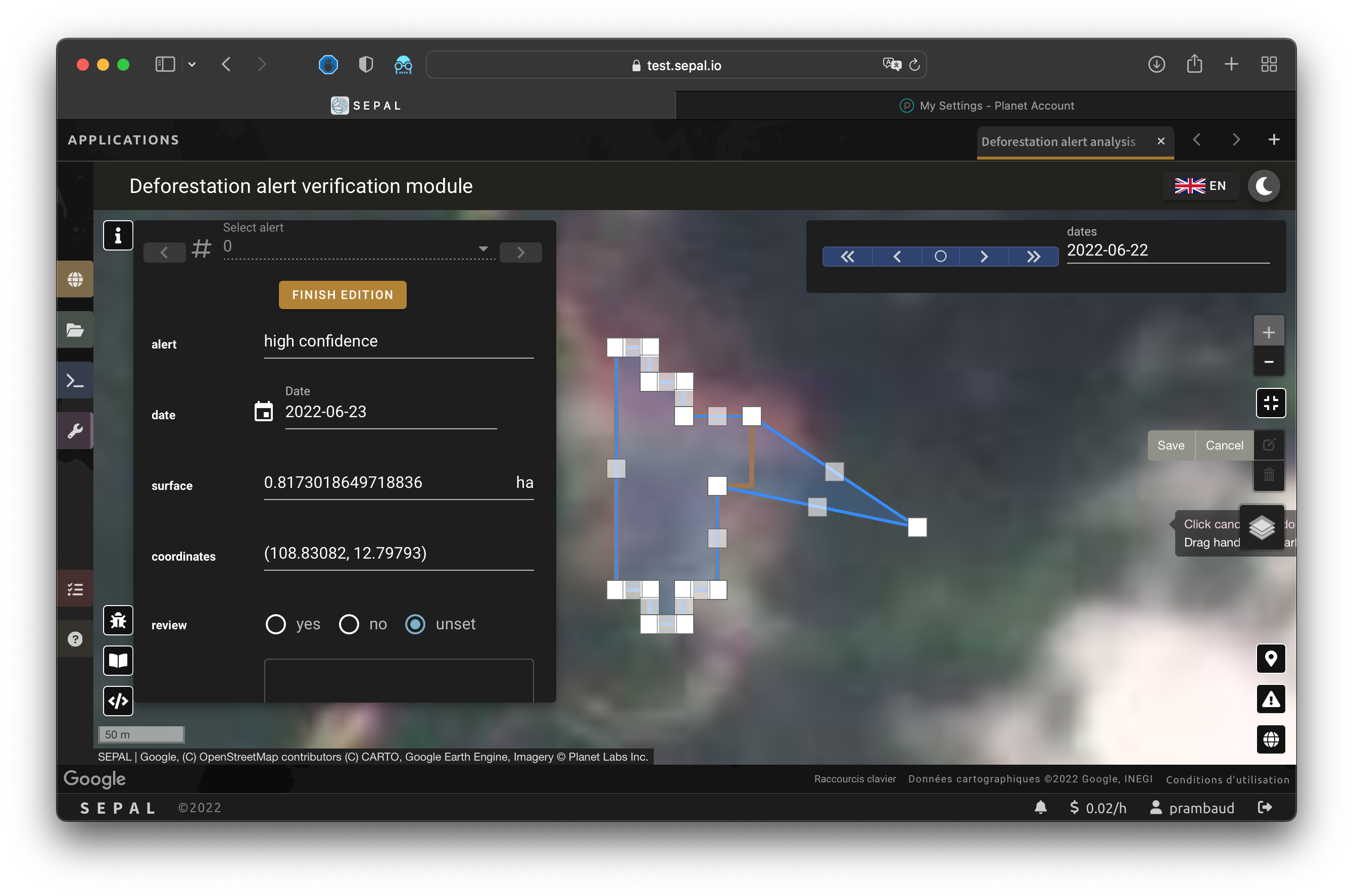
Task: Zoom in the map with plus
Action: coord(1269,332)
